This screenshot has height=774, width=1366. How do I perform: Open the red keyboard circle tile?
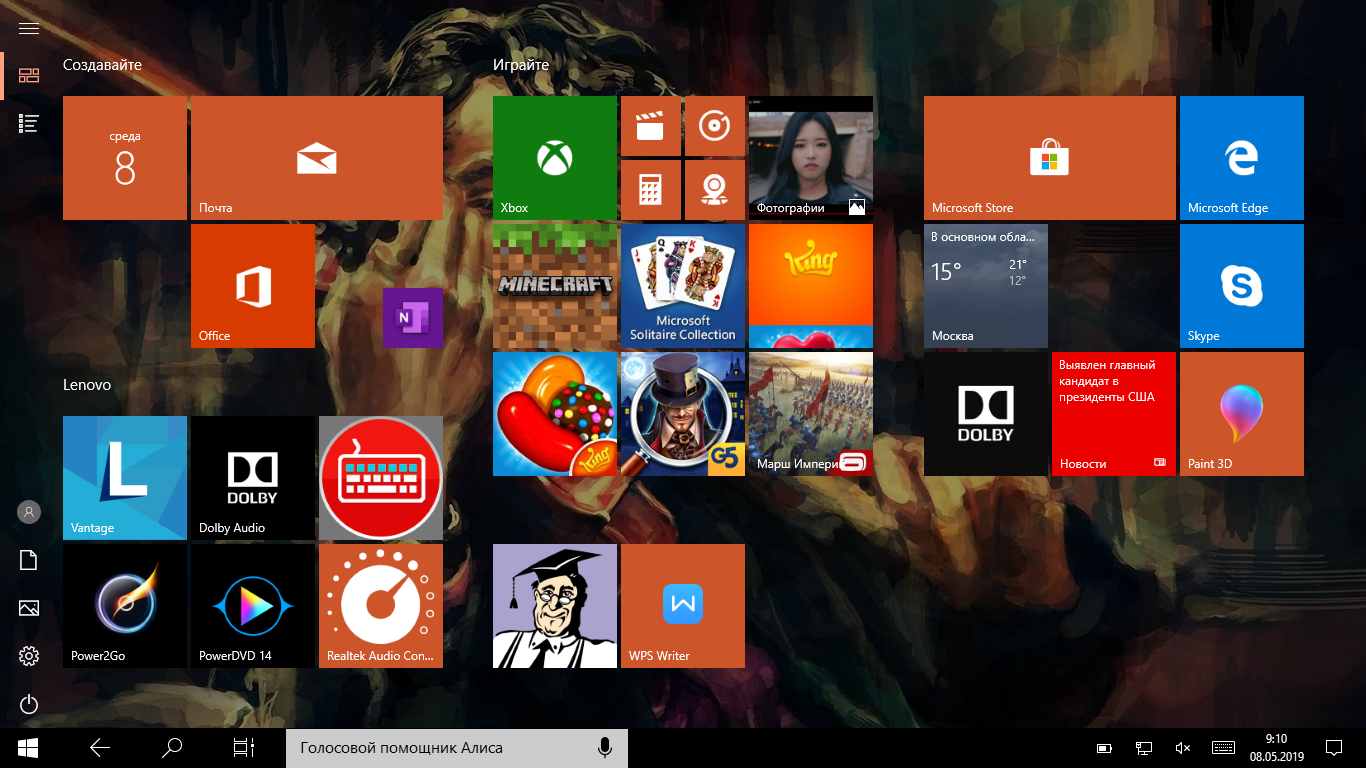tap(381, 478)
